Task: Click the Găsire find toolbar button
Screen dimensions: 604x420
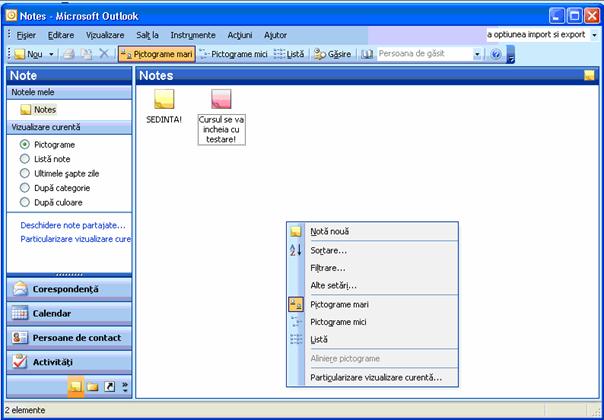Action: pos(333,54)
